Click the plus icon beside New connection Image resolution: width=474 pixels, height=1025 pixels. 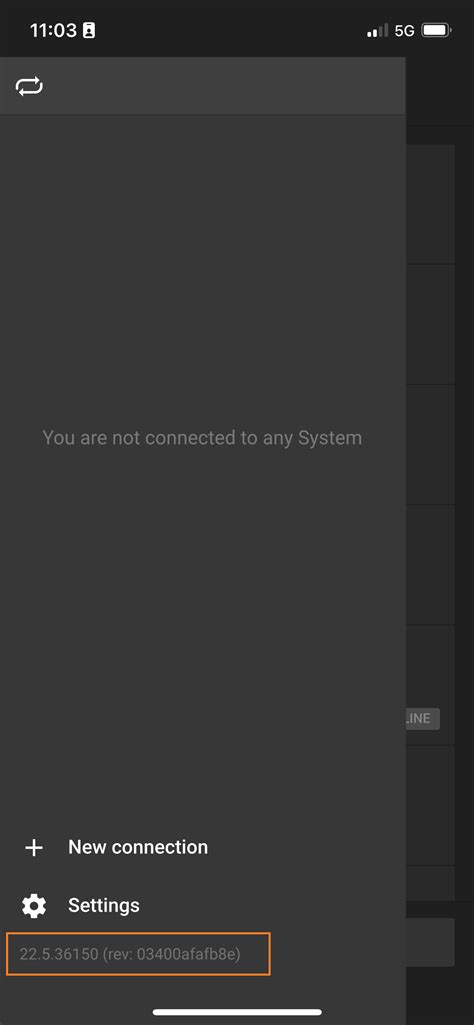point(33,848)
